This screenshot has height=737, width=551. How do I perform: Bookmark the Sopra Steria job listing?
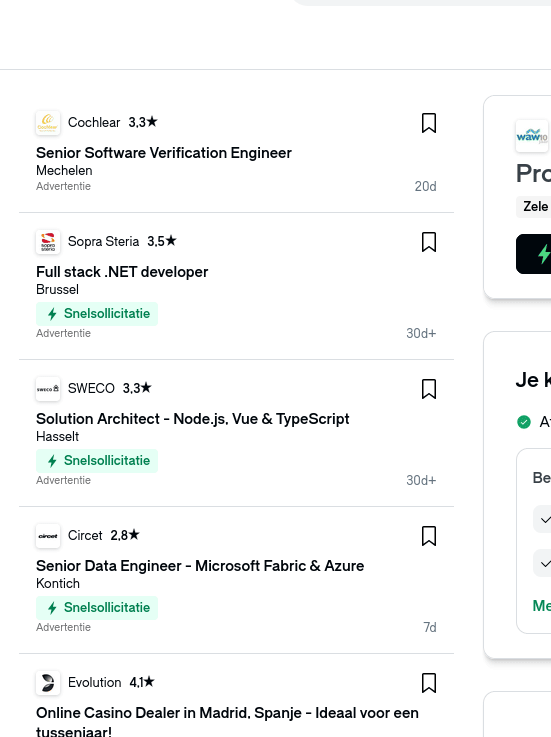[x=429, y=242]
